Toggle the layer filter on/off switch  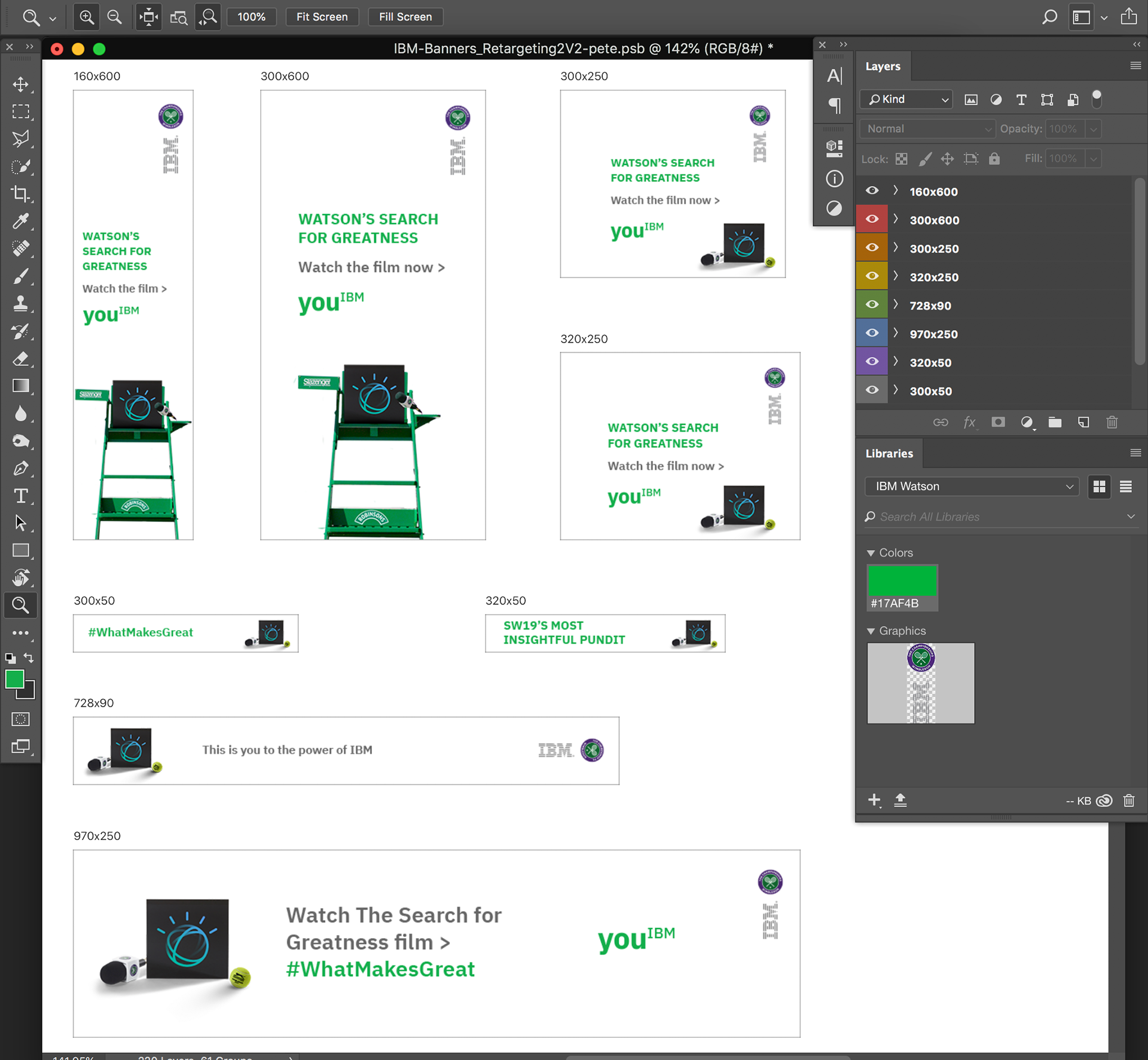1097,99
